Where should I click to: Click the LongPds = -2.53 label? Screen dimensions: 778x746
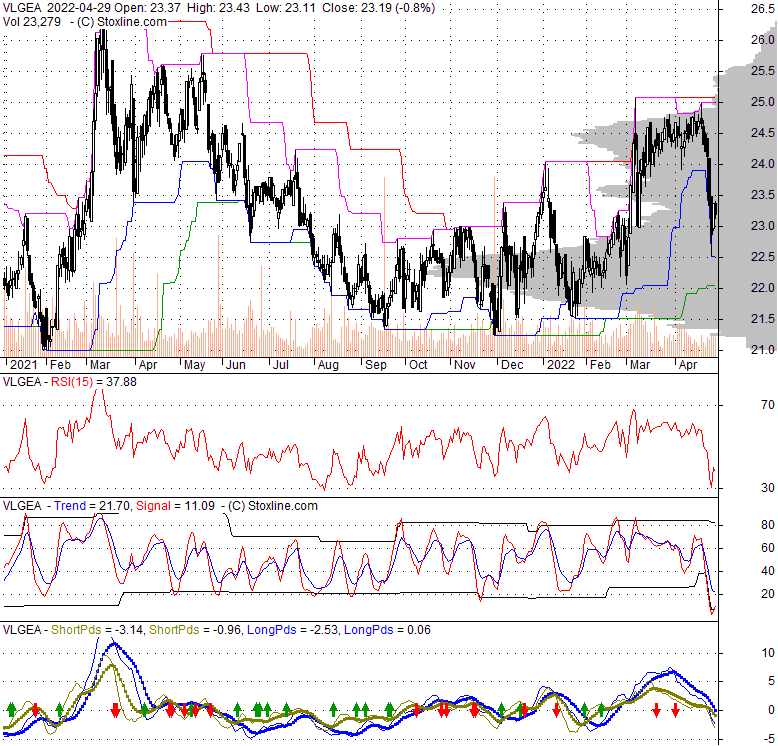click(292, 630)
